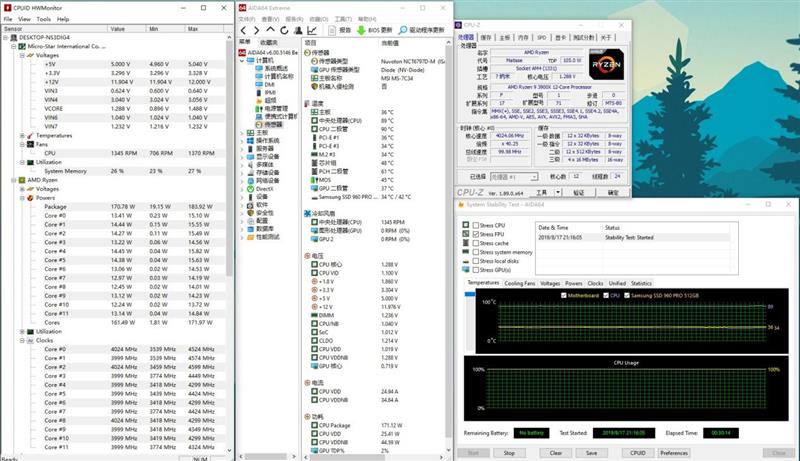Viewport: 800px width, 461px height.
Task: Toggle Samsung SSD 960 PRO legend checkbox
Action: click(627, 295)
